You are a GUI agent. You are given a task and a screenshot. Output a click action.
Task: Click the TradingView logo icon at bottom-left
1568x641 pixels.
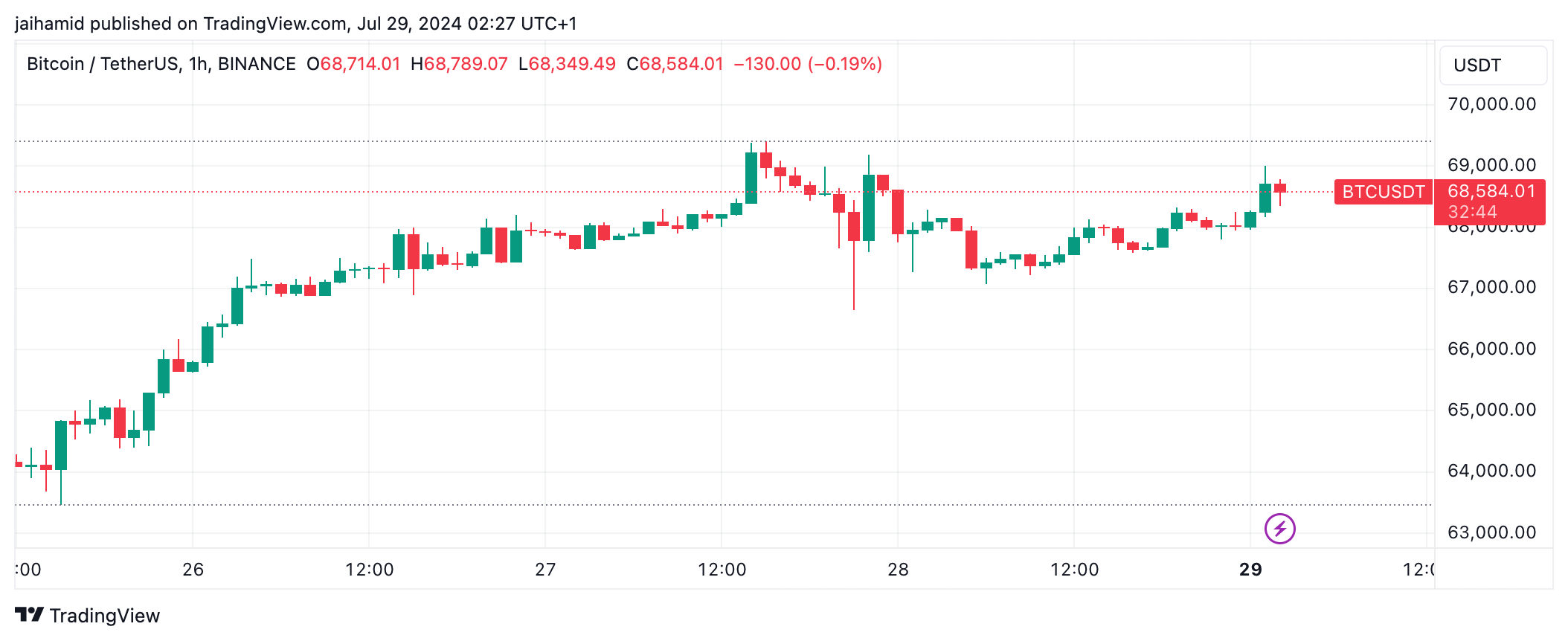(x=29, y=615)
